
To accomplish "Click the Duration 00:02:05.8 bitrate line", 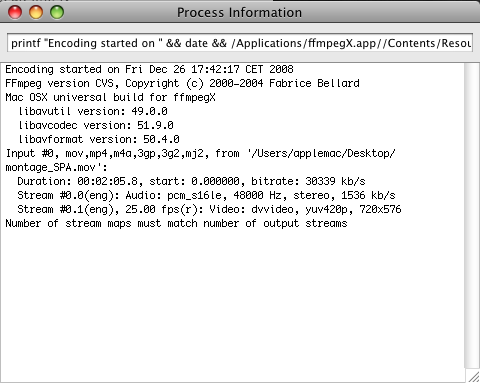I will [x=191, y=181].
